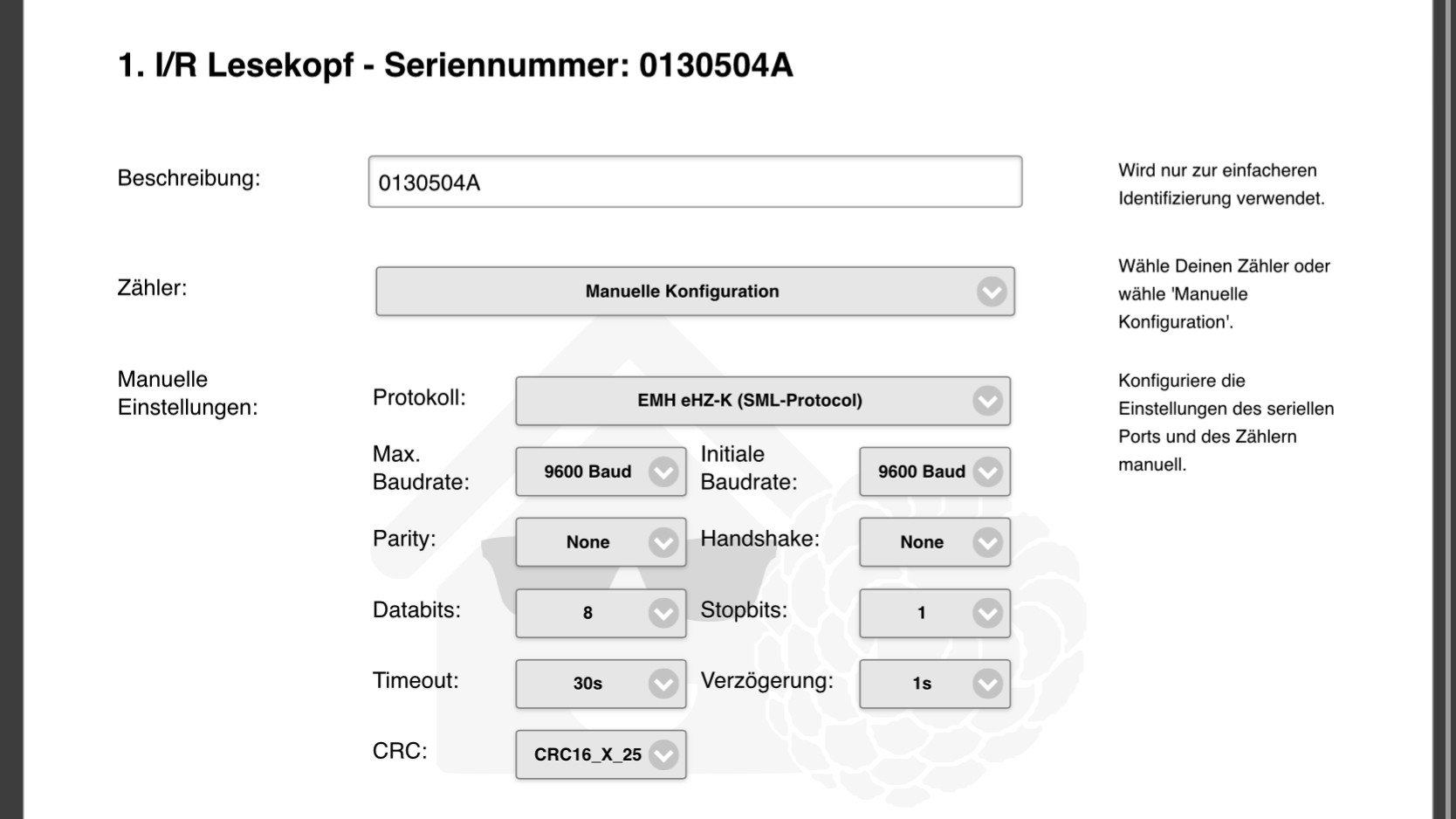Open the Timeout dropdown showing 30s
The width and height of the screenshot is (1456, 819).
coord(601,684)
